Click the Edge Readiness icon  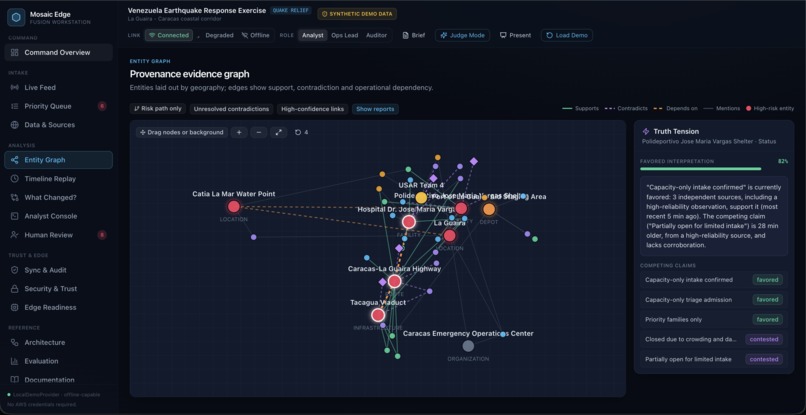point(14,308)
